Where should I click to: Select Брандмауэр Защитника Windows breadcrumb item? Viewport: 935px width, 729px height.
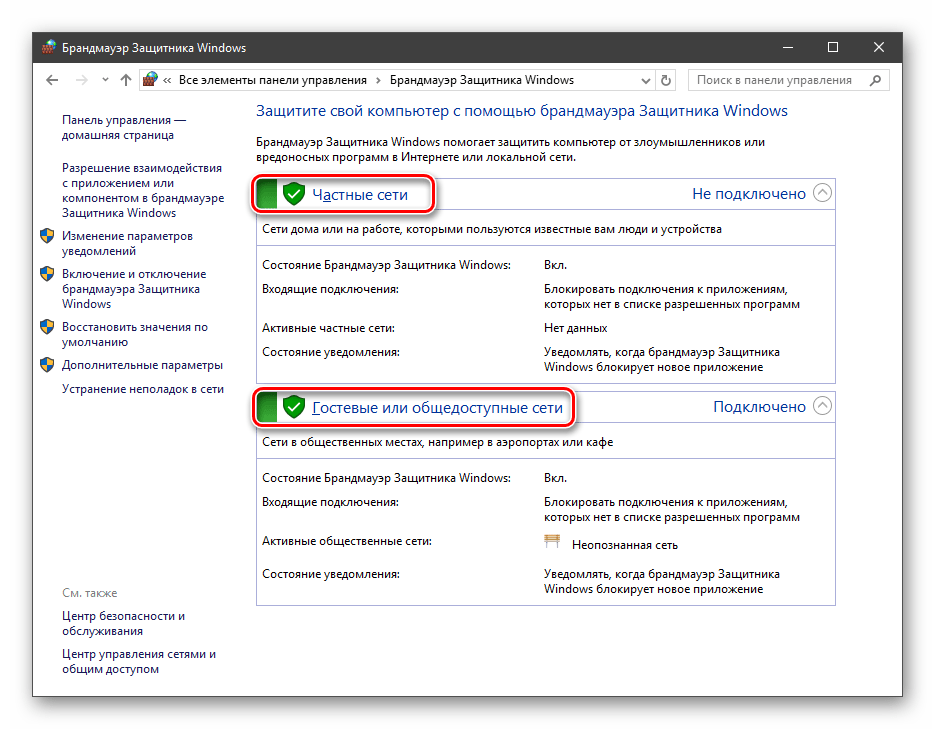click(481, 80)
